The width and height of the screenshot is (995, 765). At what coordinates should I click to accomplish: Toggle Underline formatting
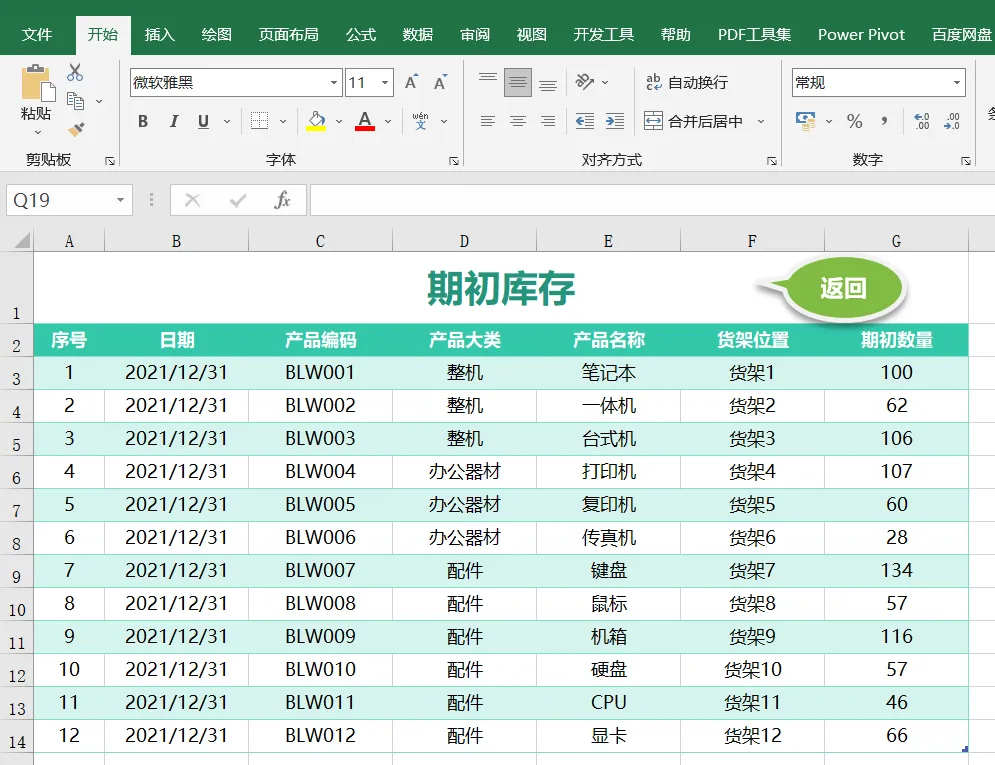pyautogui.click(x=203, y=121)
